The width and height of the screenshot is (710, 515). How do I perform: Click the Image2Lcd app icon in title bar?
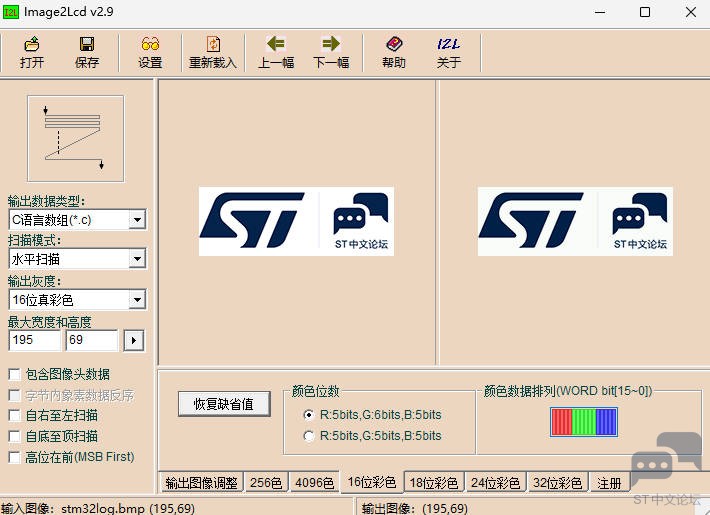(10, 12)
